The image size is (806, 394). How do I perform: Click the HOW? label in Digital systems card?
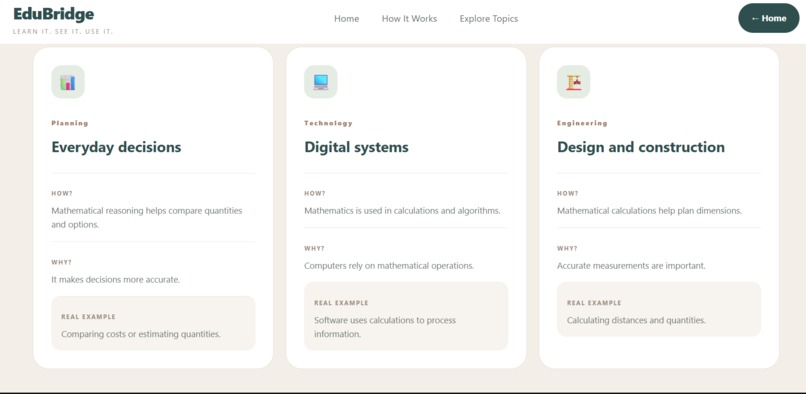pos(315,193)
